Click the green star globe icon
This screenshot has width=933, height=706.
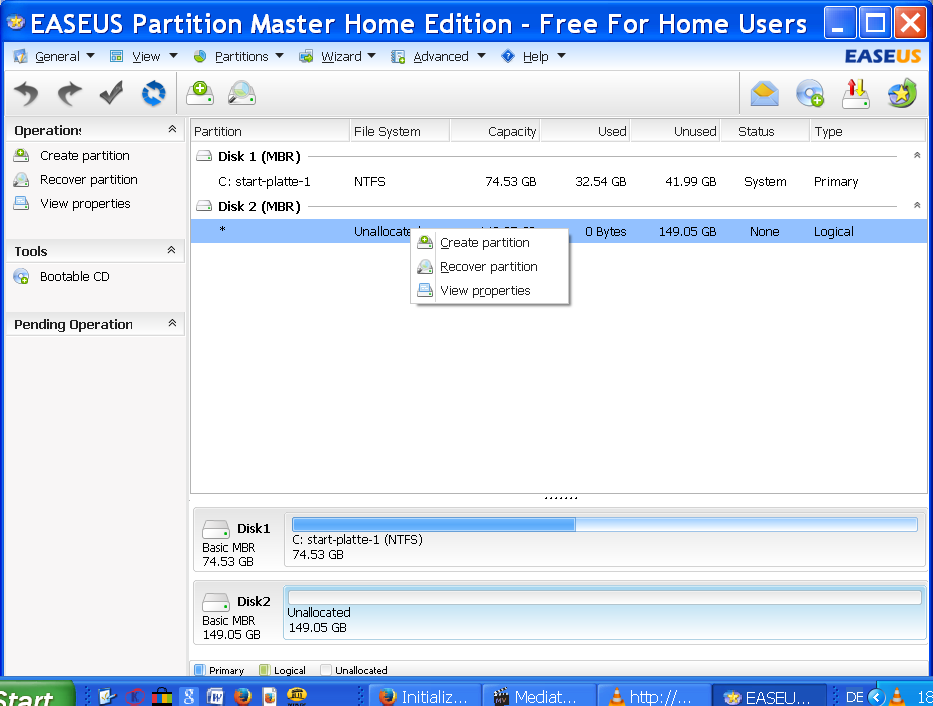click(x=902, y=93)
